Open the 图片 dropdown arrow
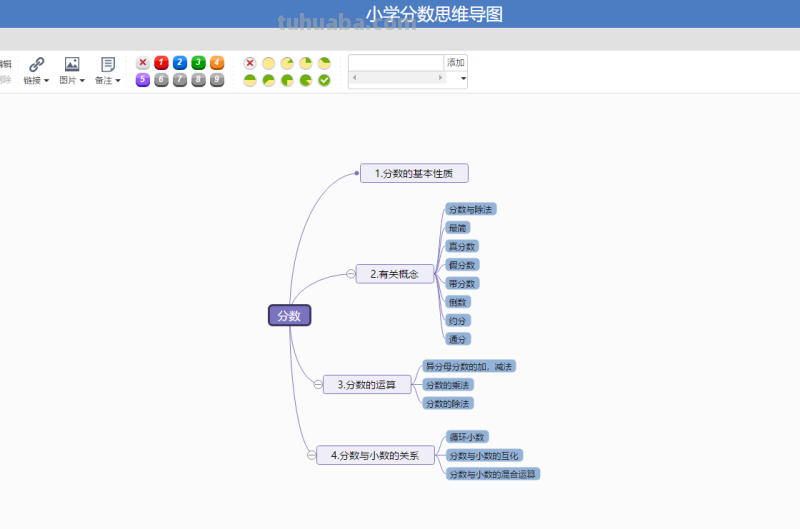This screenshot has width=800, height=529. tap(82, 81)
